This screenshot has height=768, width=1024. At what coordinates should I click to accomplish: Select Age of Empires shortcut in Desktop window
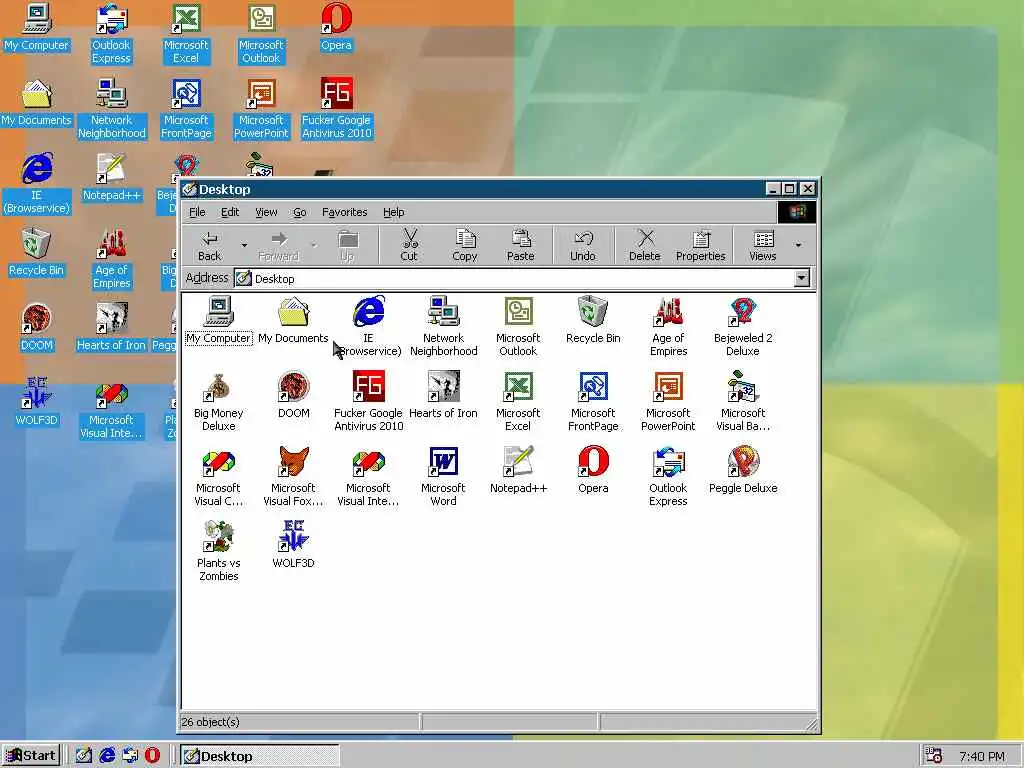pyautogui.click(x=668, y=327)
